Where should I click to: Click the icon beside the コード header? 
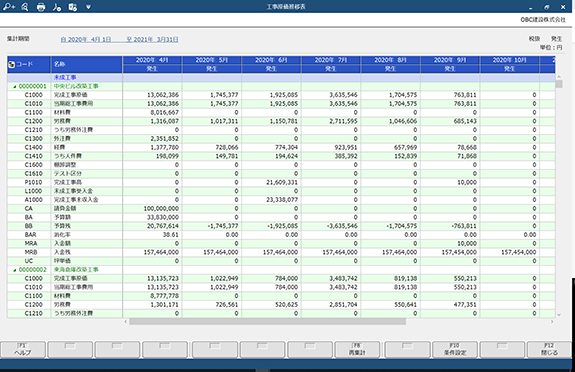pyautogui.click(x=11, y=65)
